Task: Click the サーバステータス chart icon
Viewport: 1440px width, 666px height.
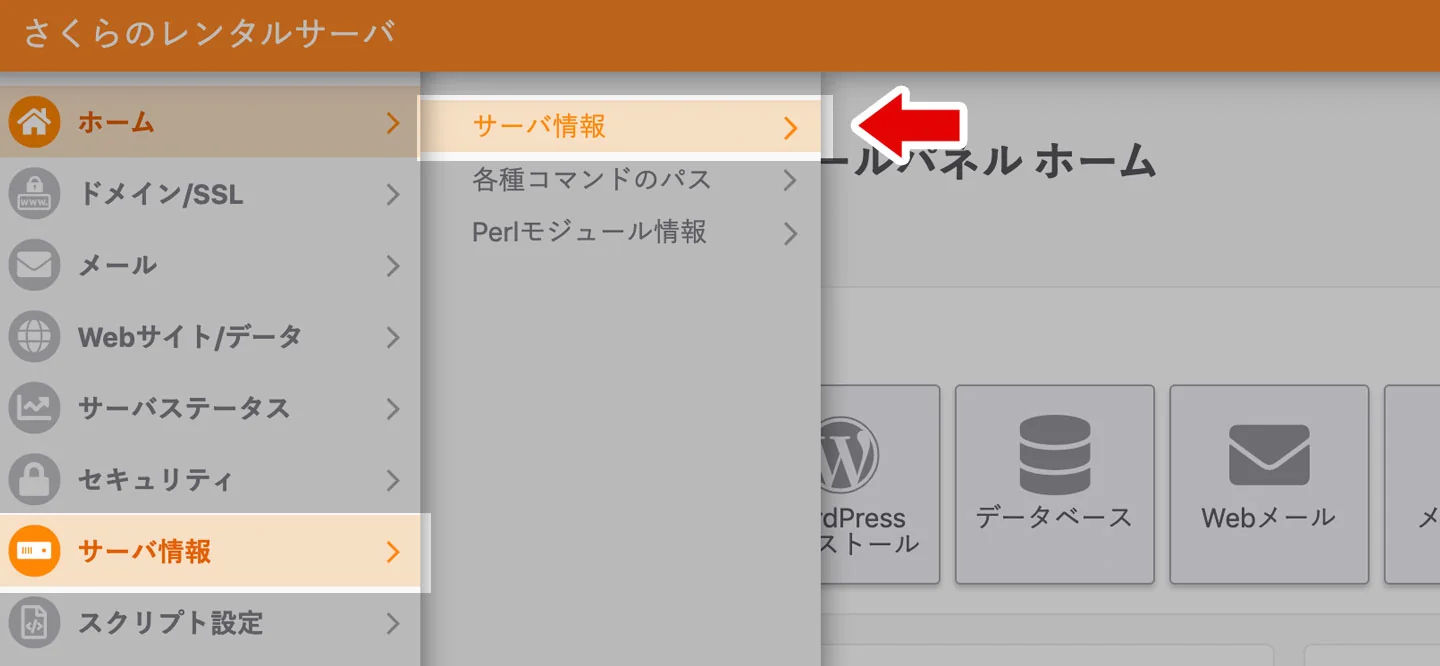Action: pos(34,408)
